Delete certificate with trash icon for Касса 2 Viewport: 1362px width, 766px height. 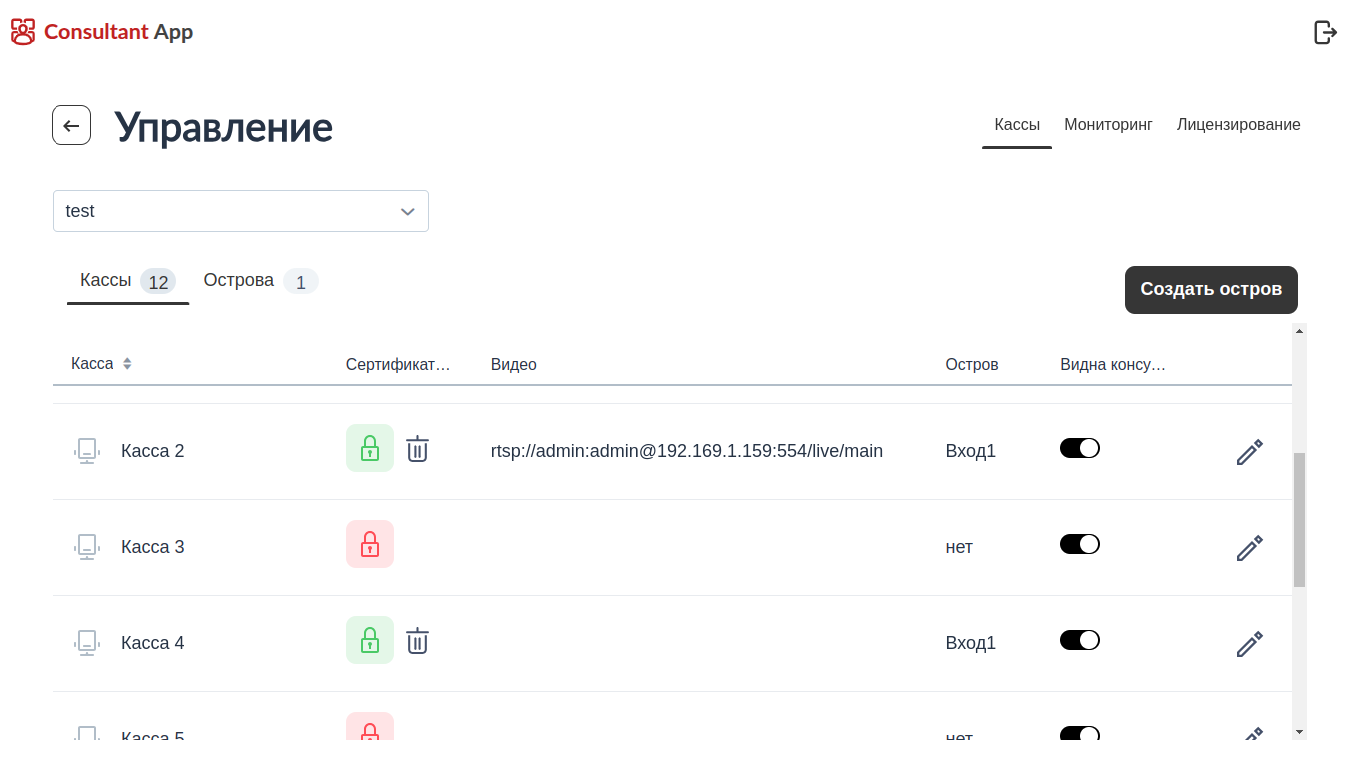click(x=417, y=449)
